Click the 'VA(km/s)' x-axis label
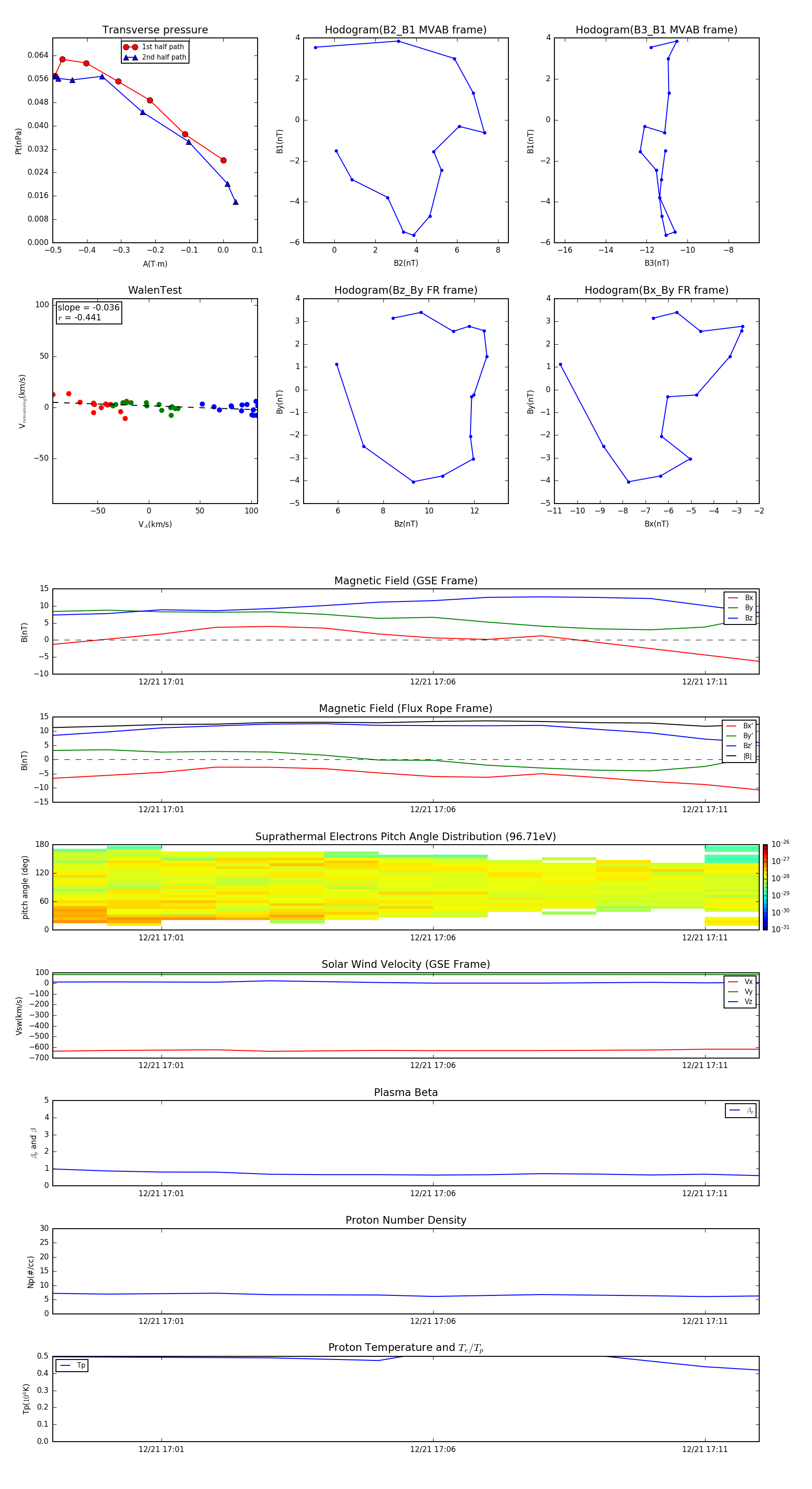 click(155, 524)
